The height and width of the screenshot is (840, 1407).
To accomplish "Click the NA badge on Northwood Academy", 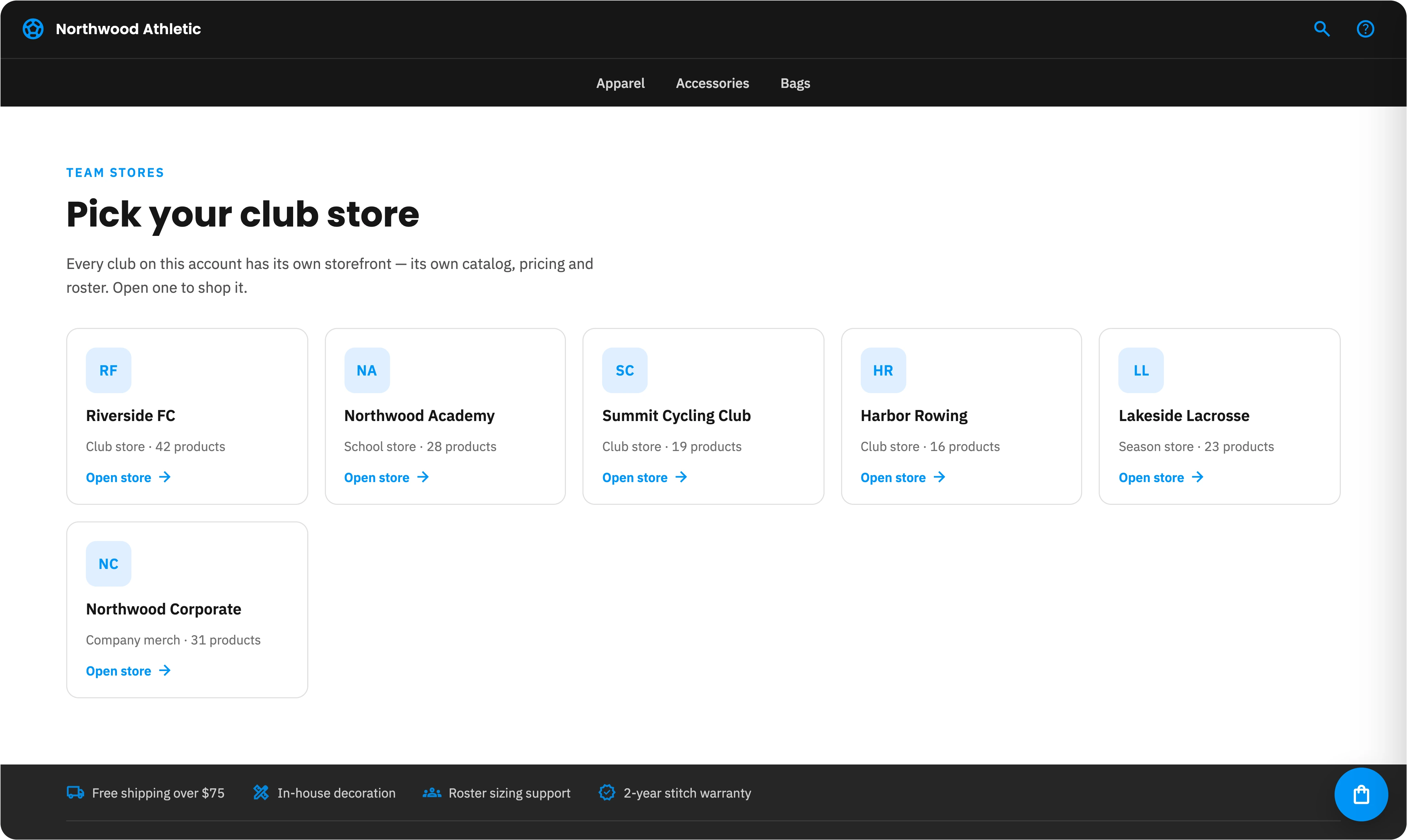I will pyautogui.click(x=367, y=370).
